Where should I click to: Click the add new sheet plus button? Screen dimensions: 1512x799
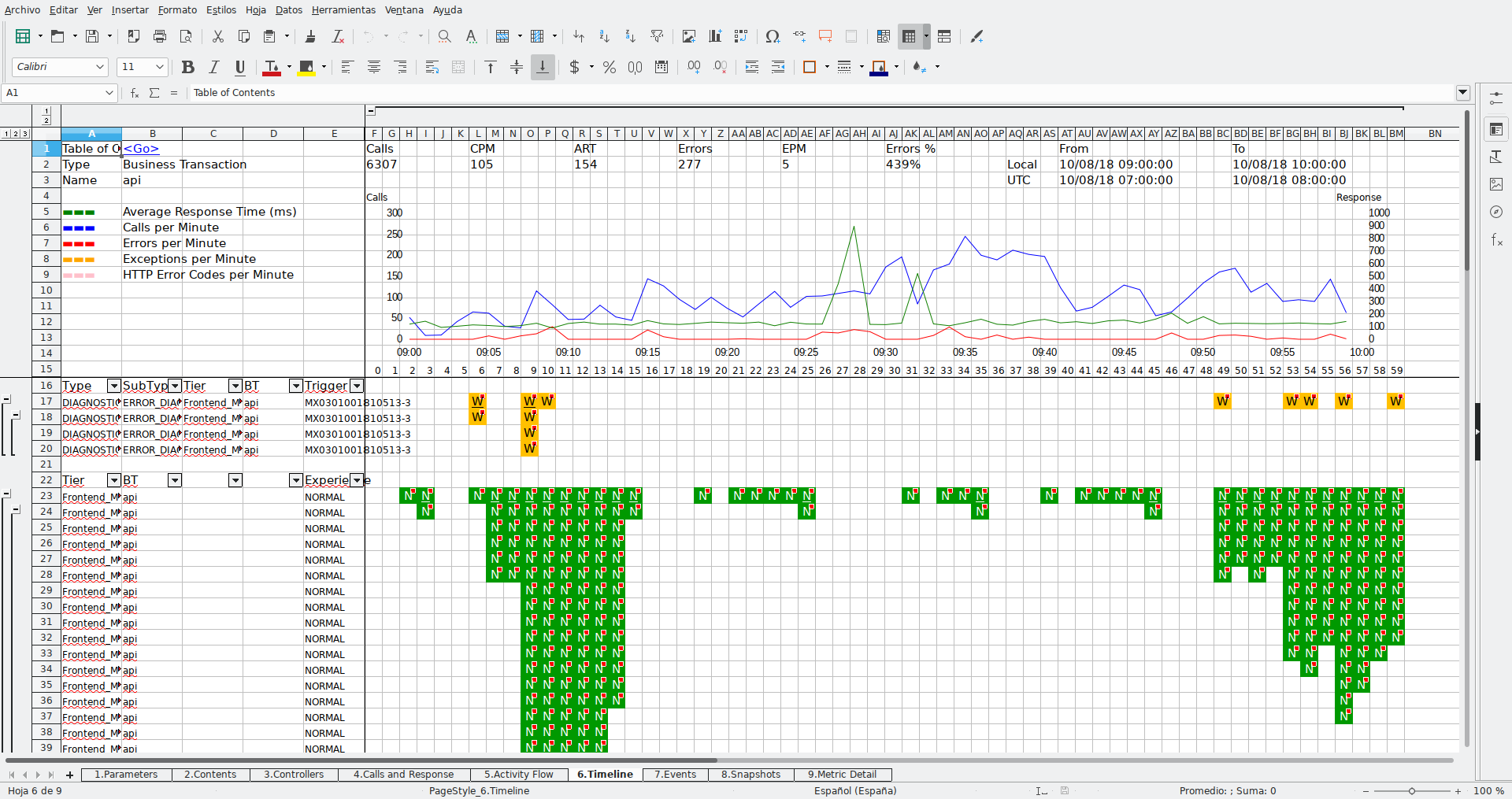(x=69, y=775)
